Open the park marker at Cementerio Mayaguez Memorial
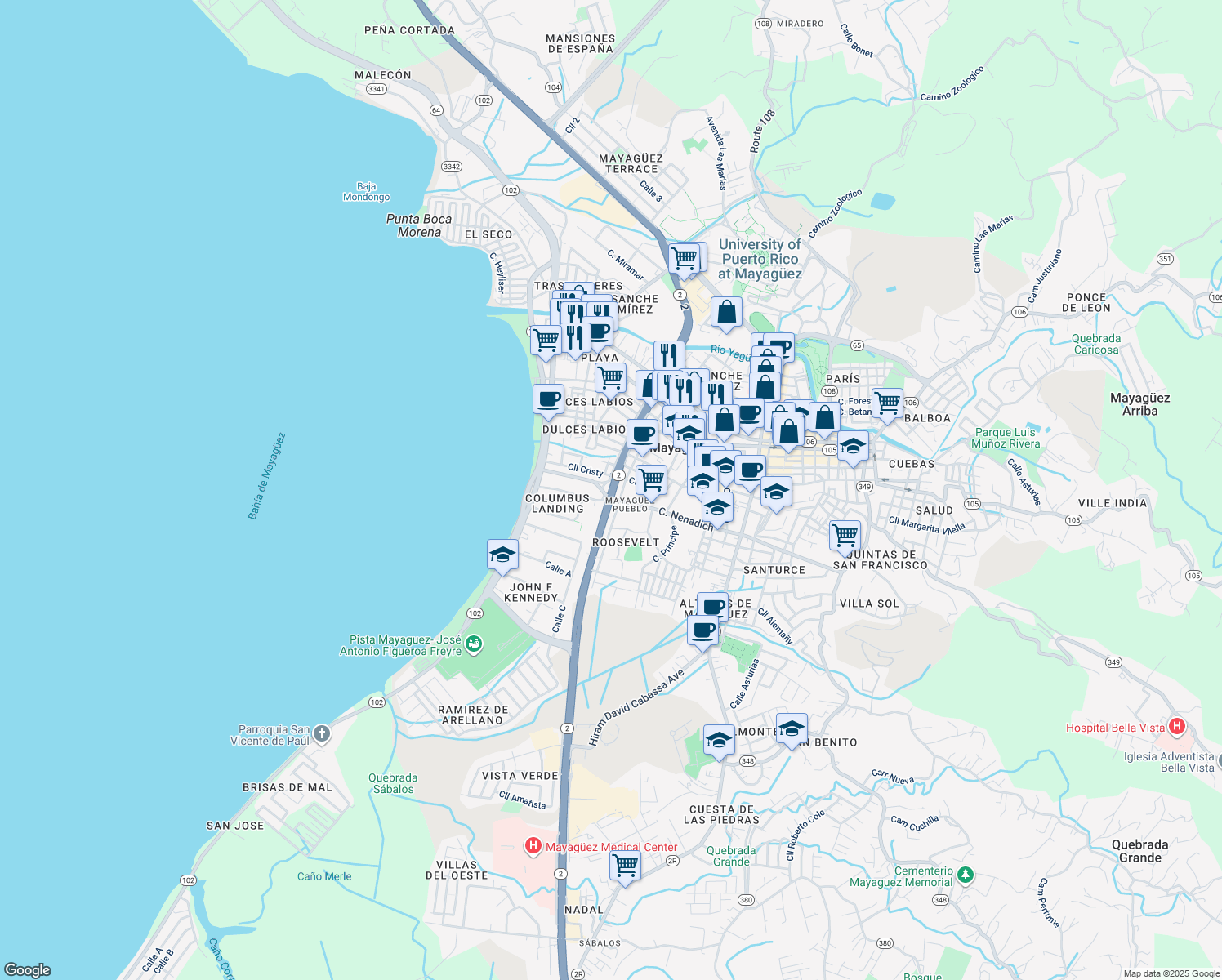The height and width of the screenshot is (980, 1222). click(966, 874)
